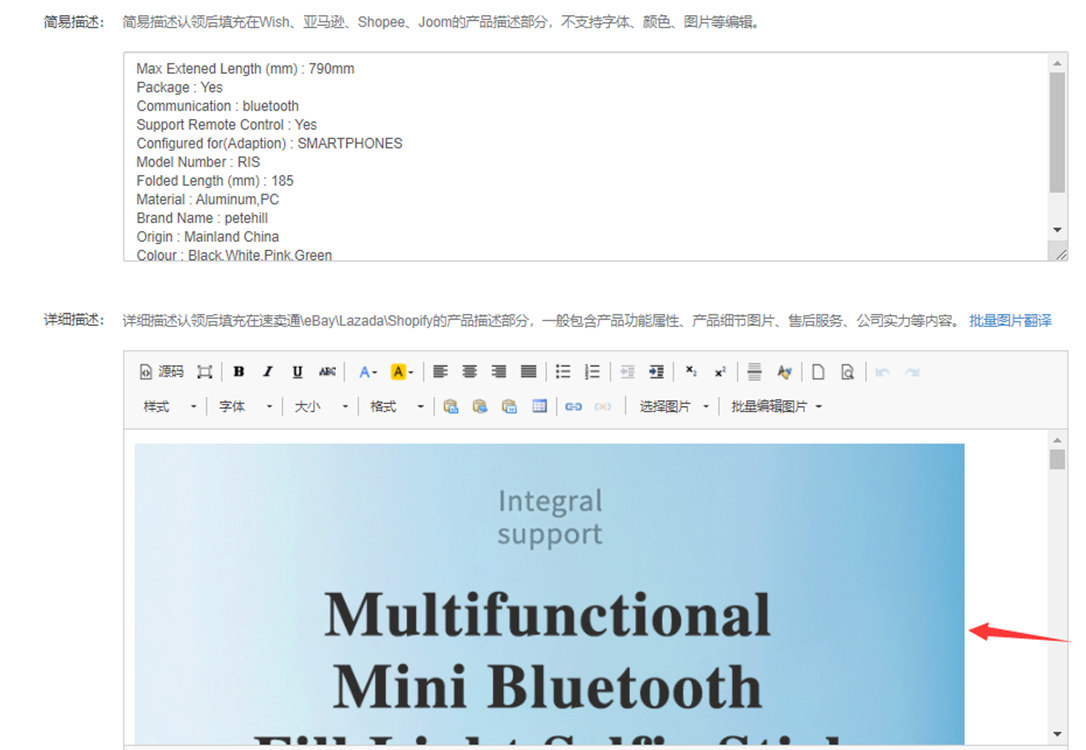This screenshot has width=1086, height=750.
Task: Insert a table into the description
Action: [540, 407]
